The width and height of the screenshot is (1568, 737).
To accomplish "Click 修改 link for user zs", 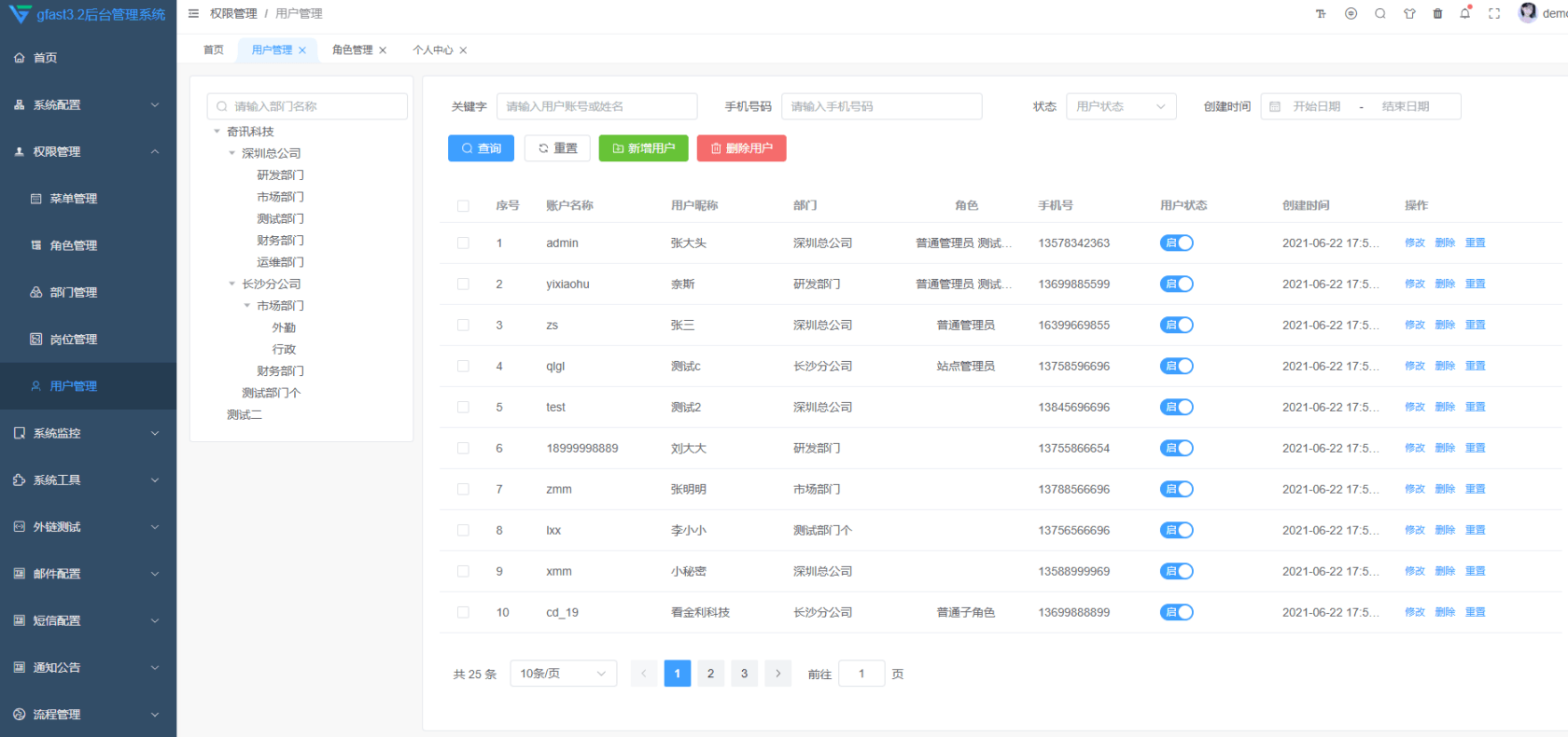I will coord(1415,326).
